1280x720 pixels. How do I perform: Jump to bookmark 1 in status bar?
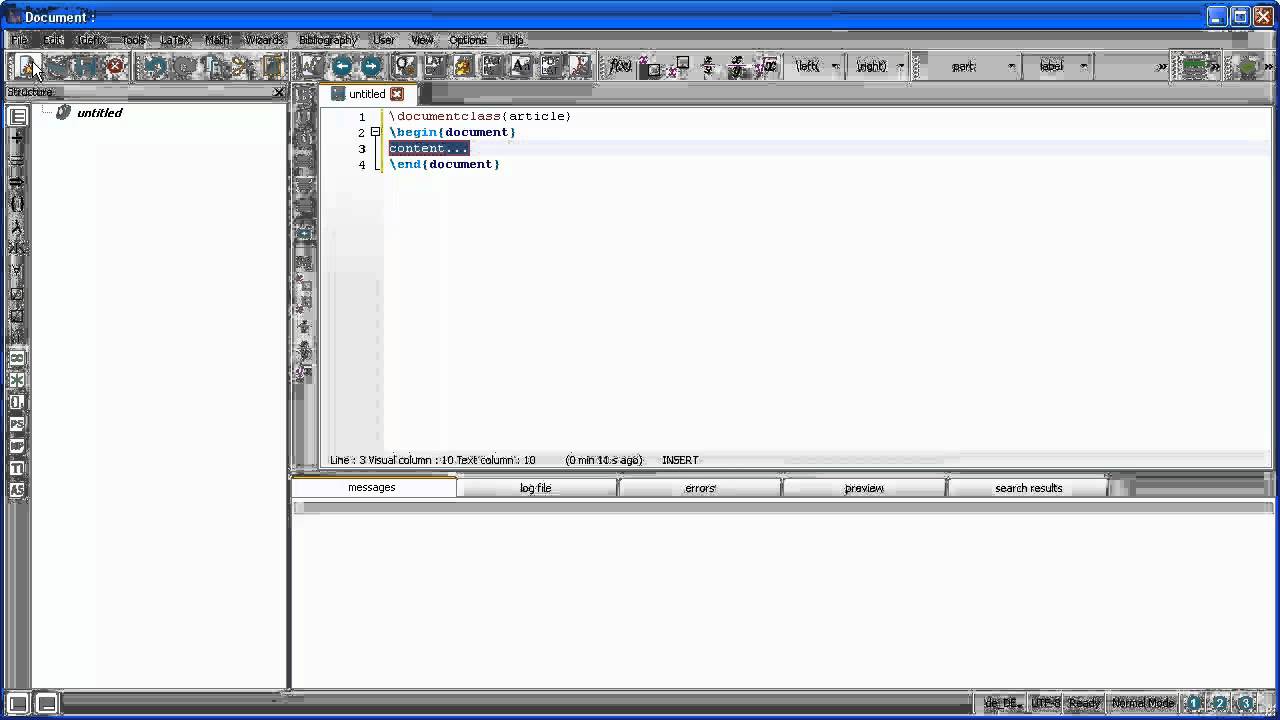tap(1194, 703)
